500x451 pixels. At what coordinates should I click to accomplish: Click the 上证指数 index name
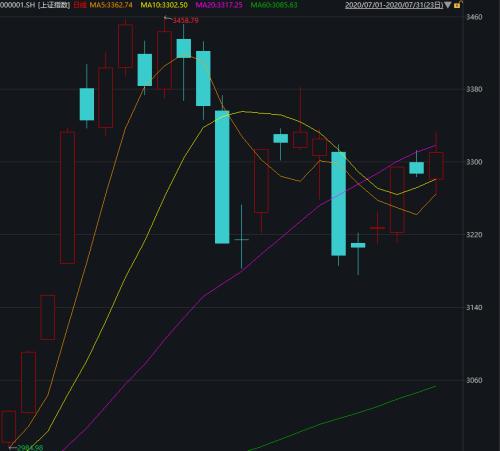point(54,5)
